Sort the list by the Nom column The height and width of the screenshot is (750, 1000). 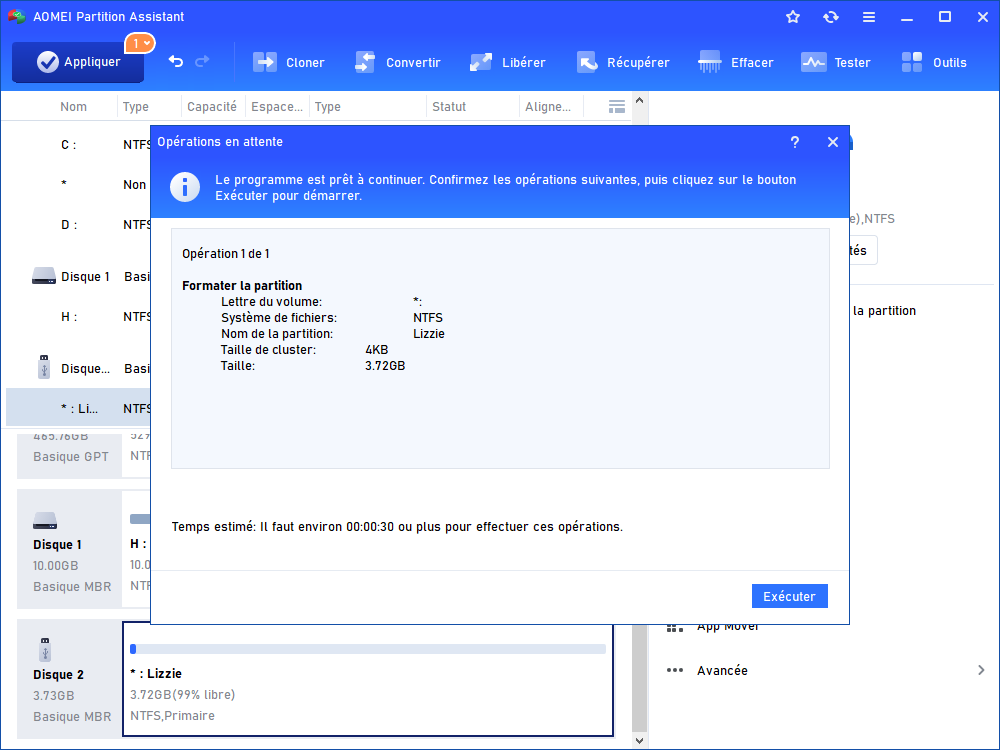[x=73, y=106]
